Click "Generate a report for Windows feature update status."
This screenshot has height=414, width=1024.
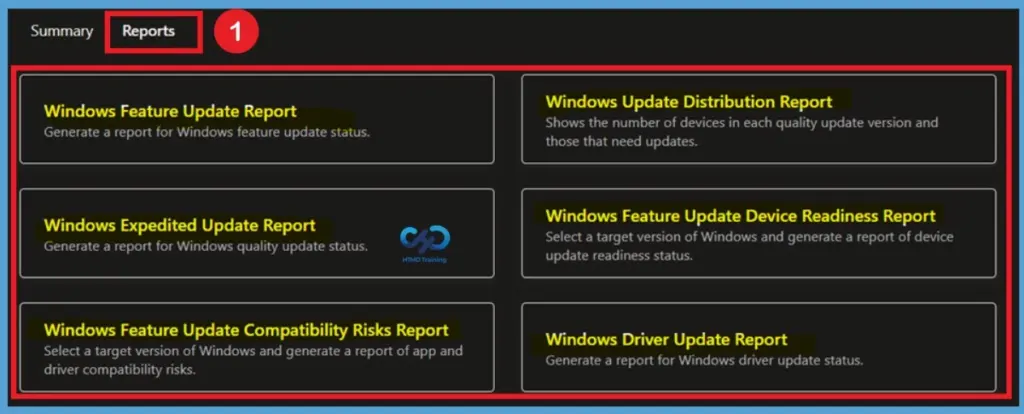tap(207, 131)
